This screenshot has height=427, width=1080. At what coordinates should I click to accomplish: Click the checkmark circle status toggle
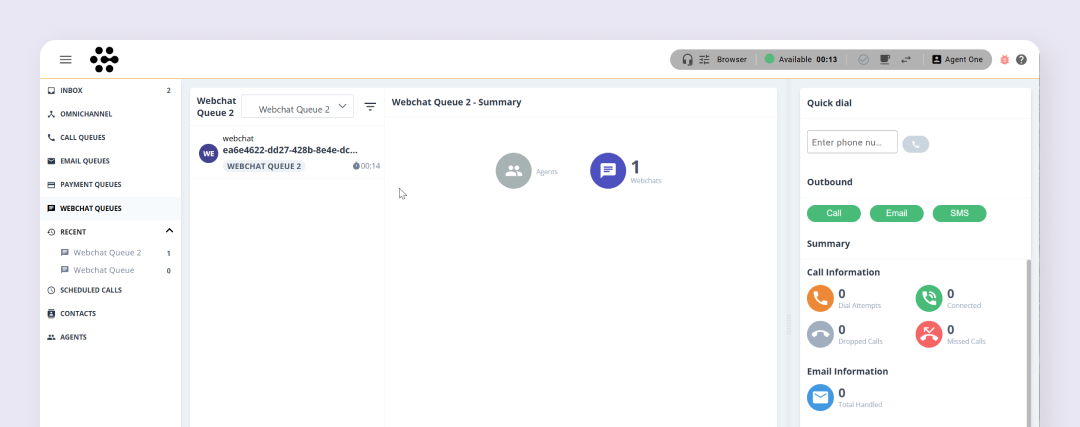(864, 60)
